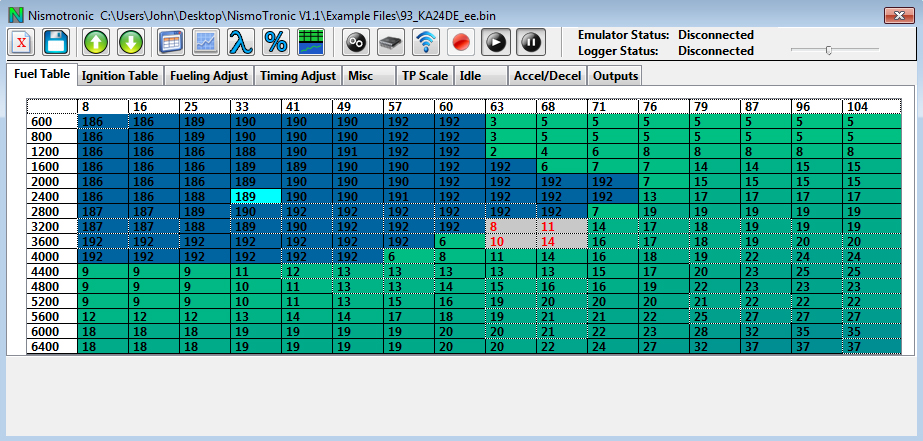Click the green grid map trace icon
This screenshot has width=923, height=441.
311,43
